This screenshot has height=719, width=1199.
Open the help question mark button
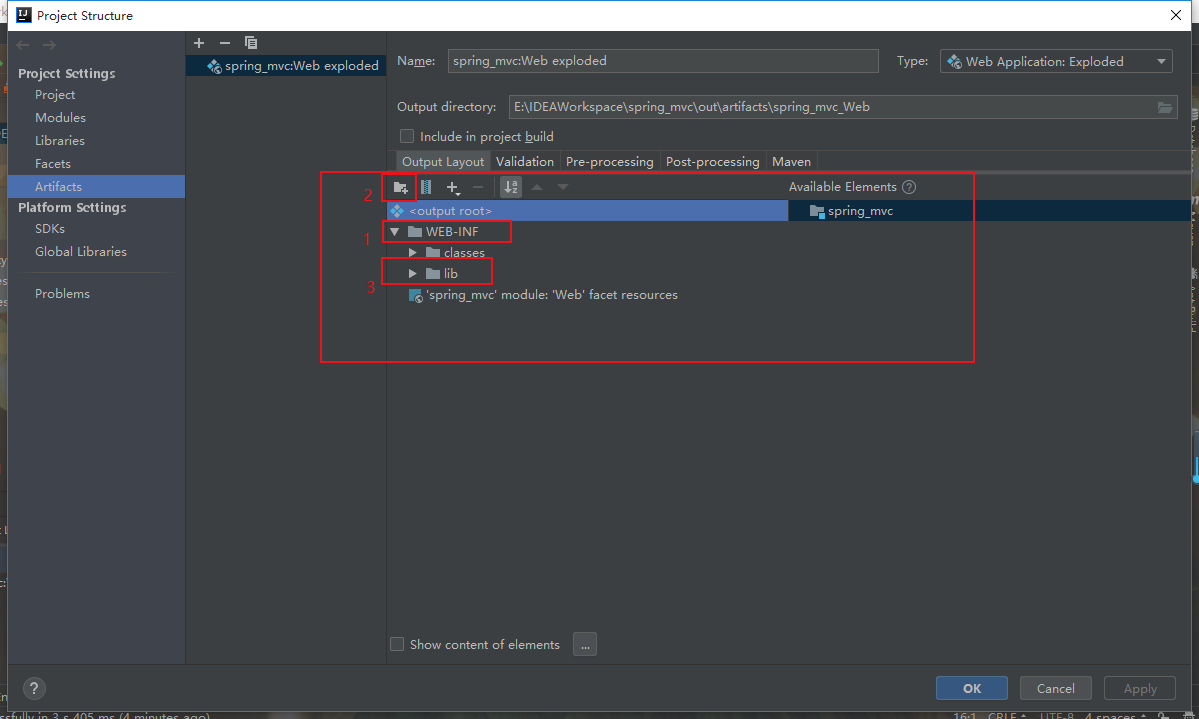click(34, 688)
